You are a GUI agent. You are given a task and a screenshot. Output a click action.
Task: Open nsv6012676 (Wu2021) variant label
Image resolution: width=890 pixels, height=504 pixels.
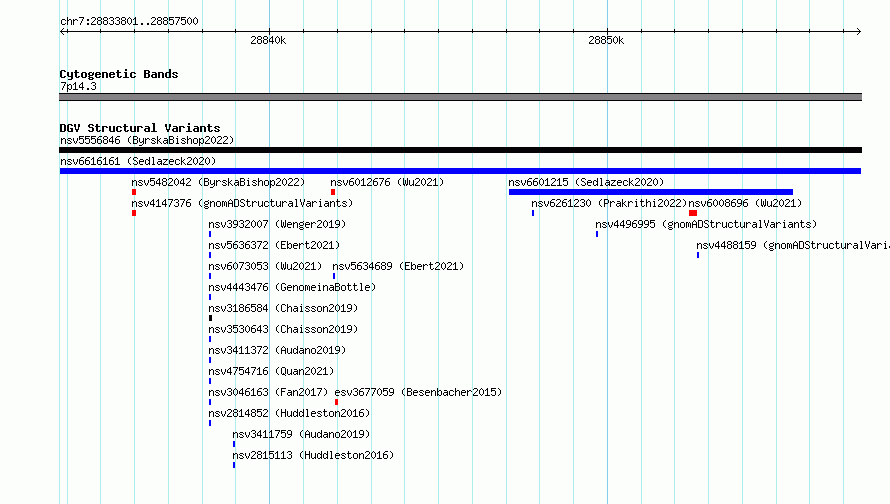tap(387, 182)
